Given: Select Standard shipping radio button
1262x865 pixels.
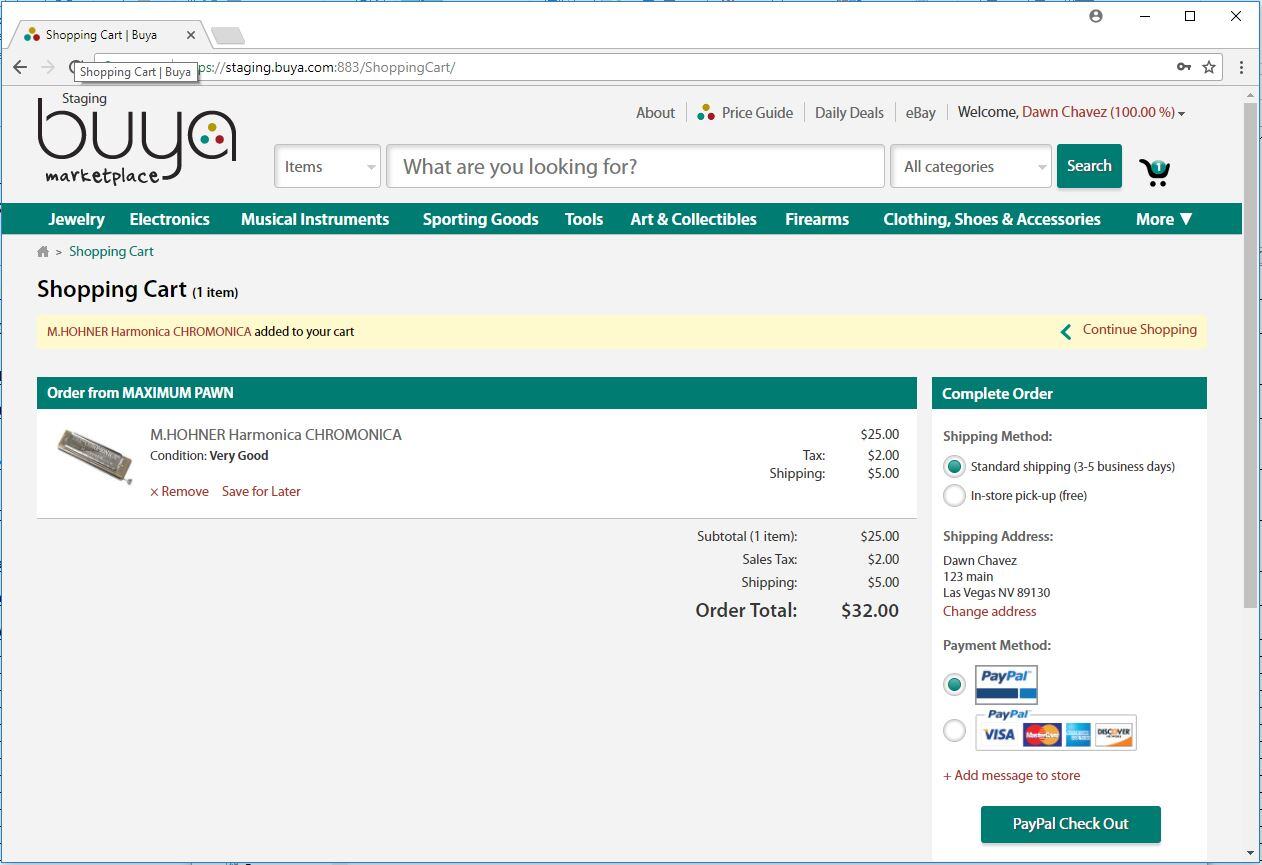Looking at the screenshot, I should coord(954,467).
